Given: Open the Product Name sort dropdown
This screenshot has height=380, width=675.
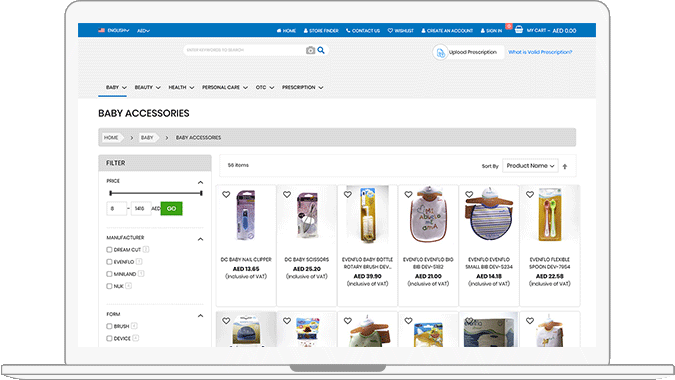Looking at the screenshot, I should [x=530, y=166].
